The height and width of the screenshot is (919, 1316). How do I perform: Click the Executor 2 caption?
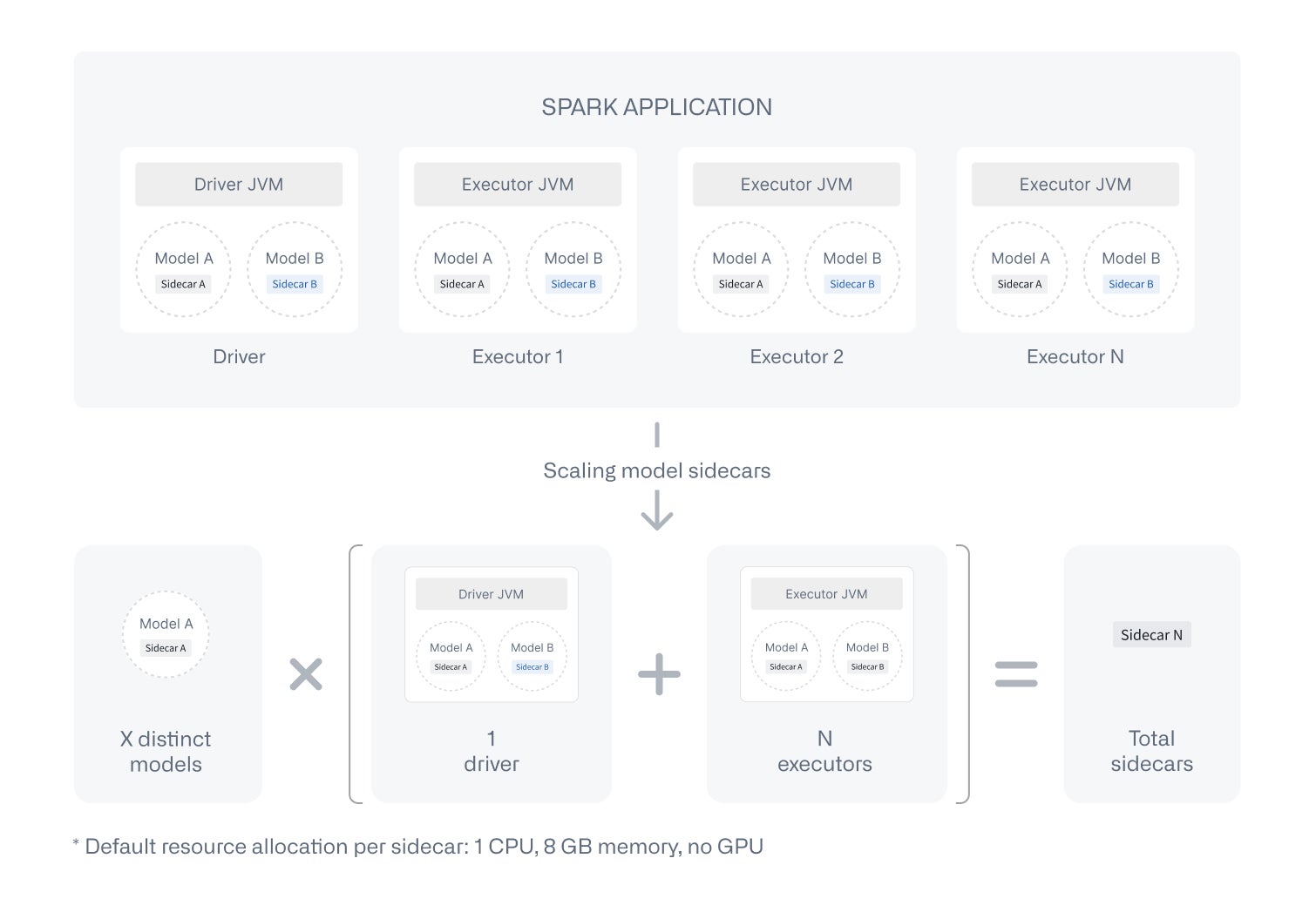tap(797, 357)
